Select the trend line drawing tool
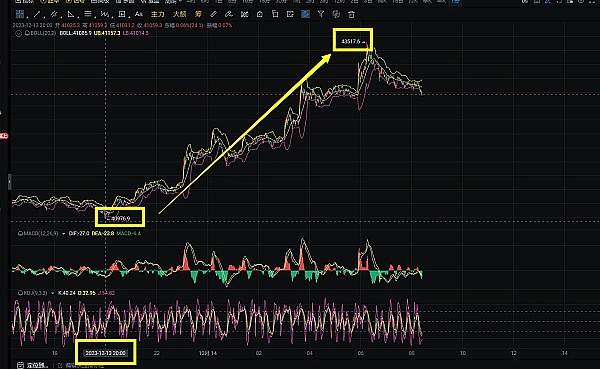Image resolution: width=600 pixels, height=369 pixels. [x=37, y=15]
